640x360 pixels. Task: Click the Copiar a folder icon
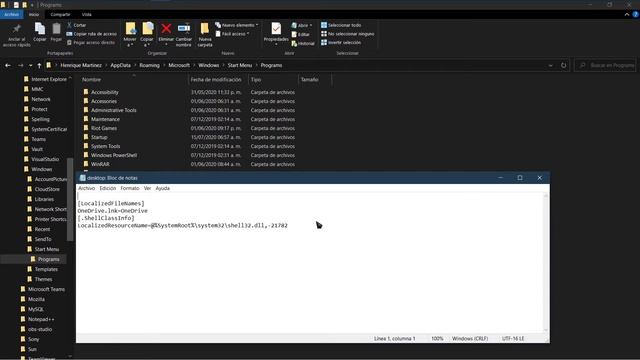[x=147, y=29]
